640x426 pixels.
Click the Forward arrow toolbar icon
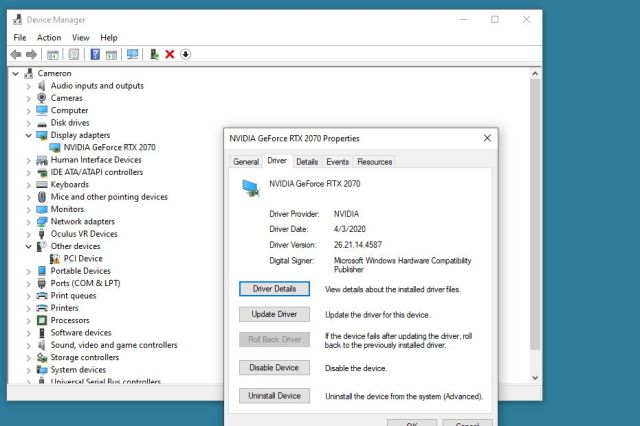pos(31,54)
